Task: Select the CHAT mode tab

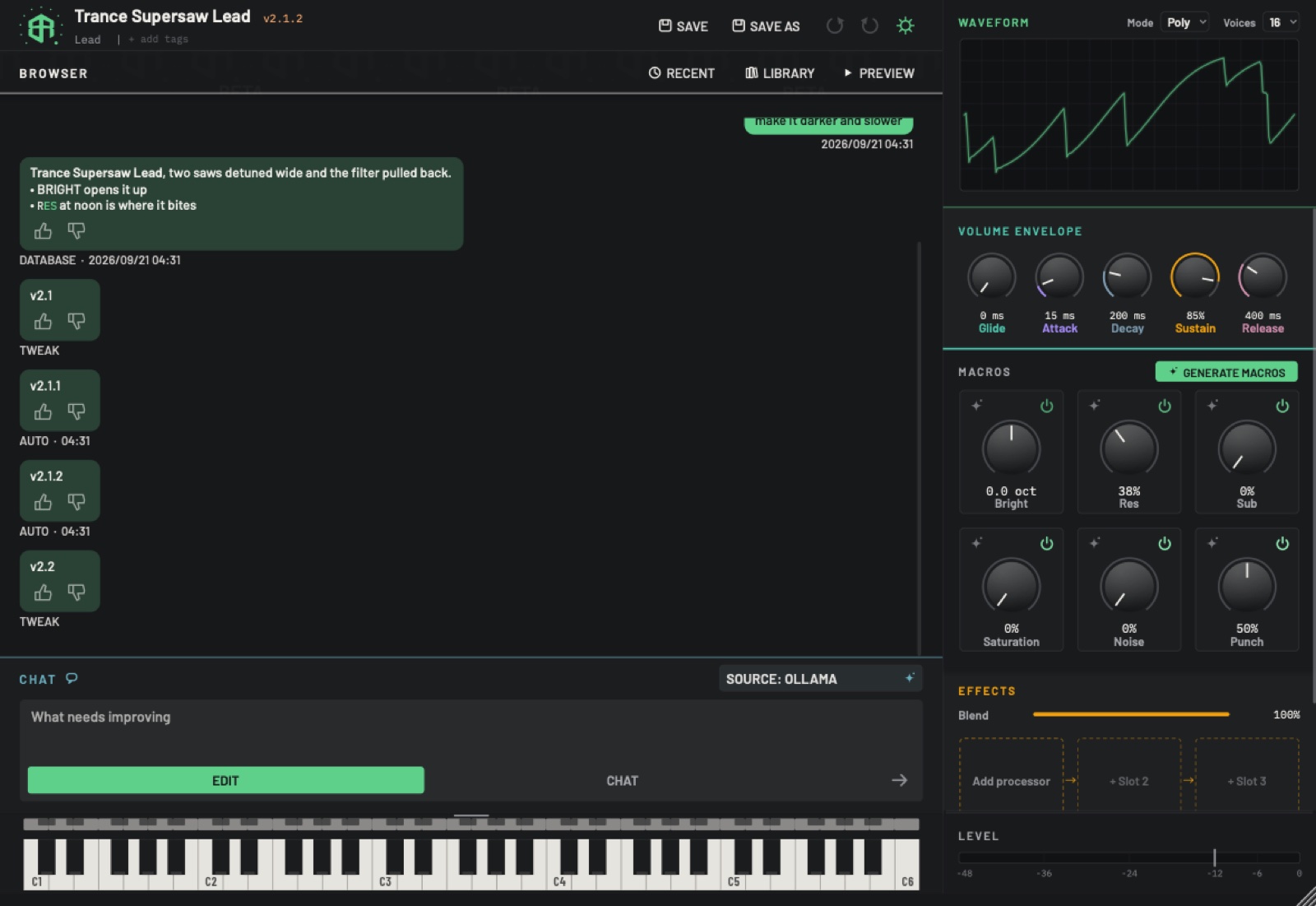Action: tap(622, 781)
